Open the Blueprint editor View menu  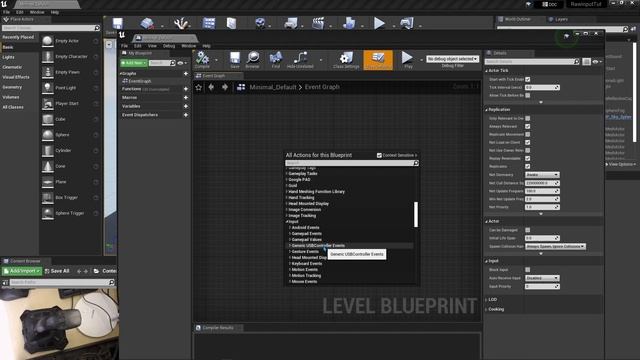pos(152,46)
